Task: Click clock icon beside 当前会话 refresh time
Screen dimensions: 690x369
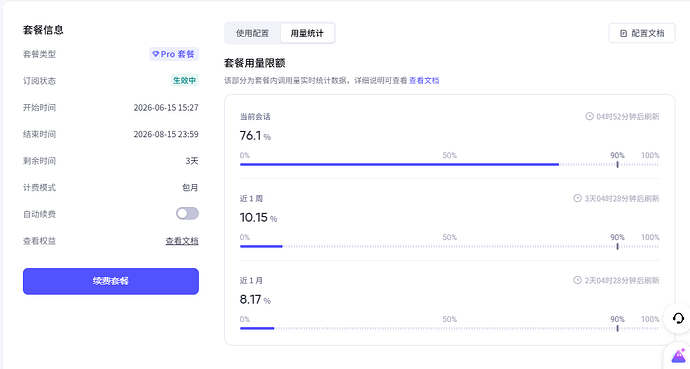Action: click(x=589, y=116)
